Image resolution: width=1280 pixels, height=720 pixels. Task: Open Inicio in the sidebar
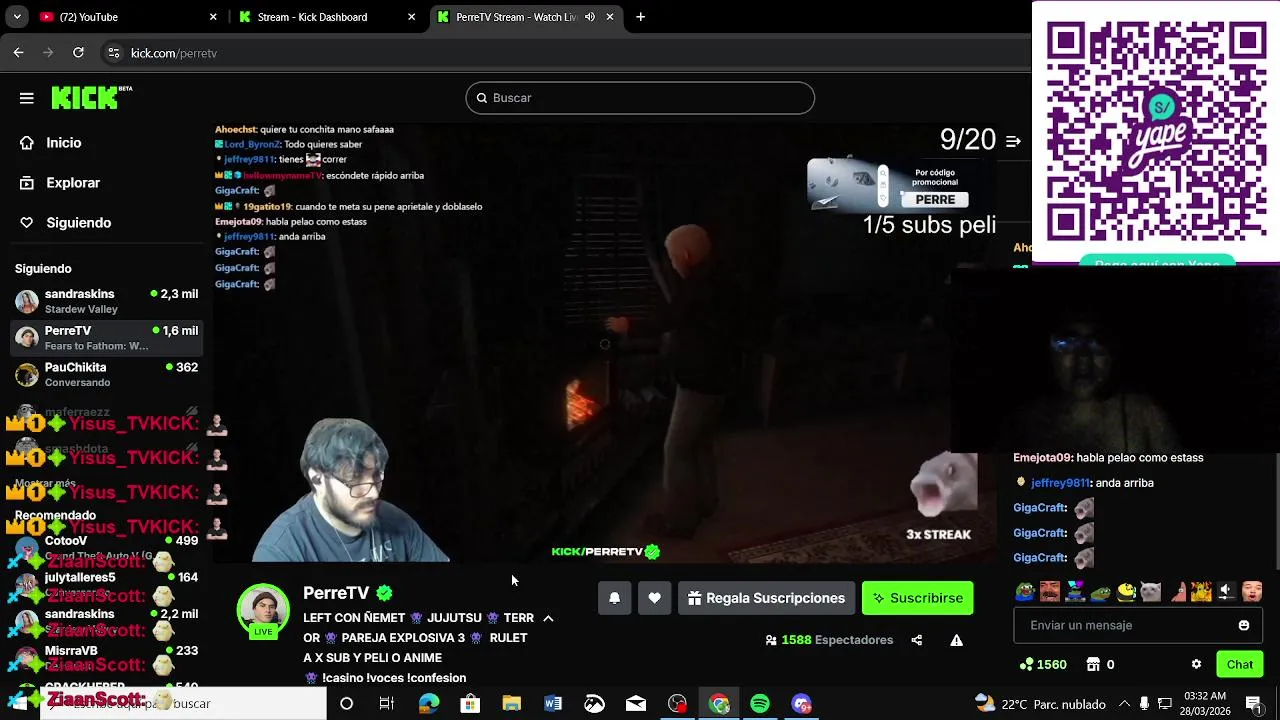pyautogui.click(x=63, y=143)
